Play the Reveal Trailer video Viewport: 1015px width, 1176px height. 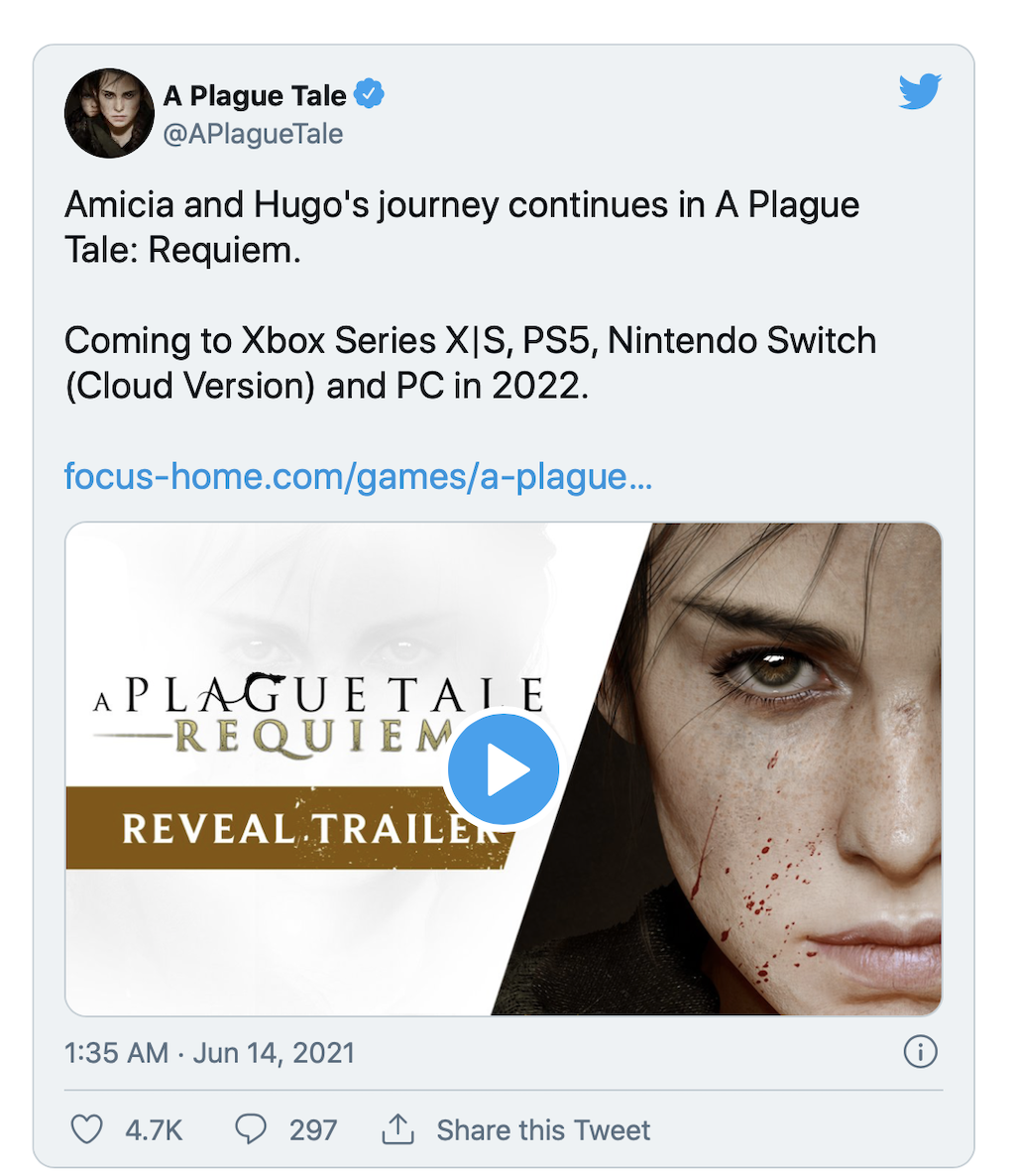[503, 768]
